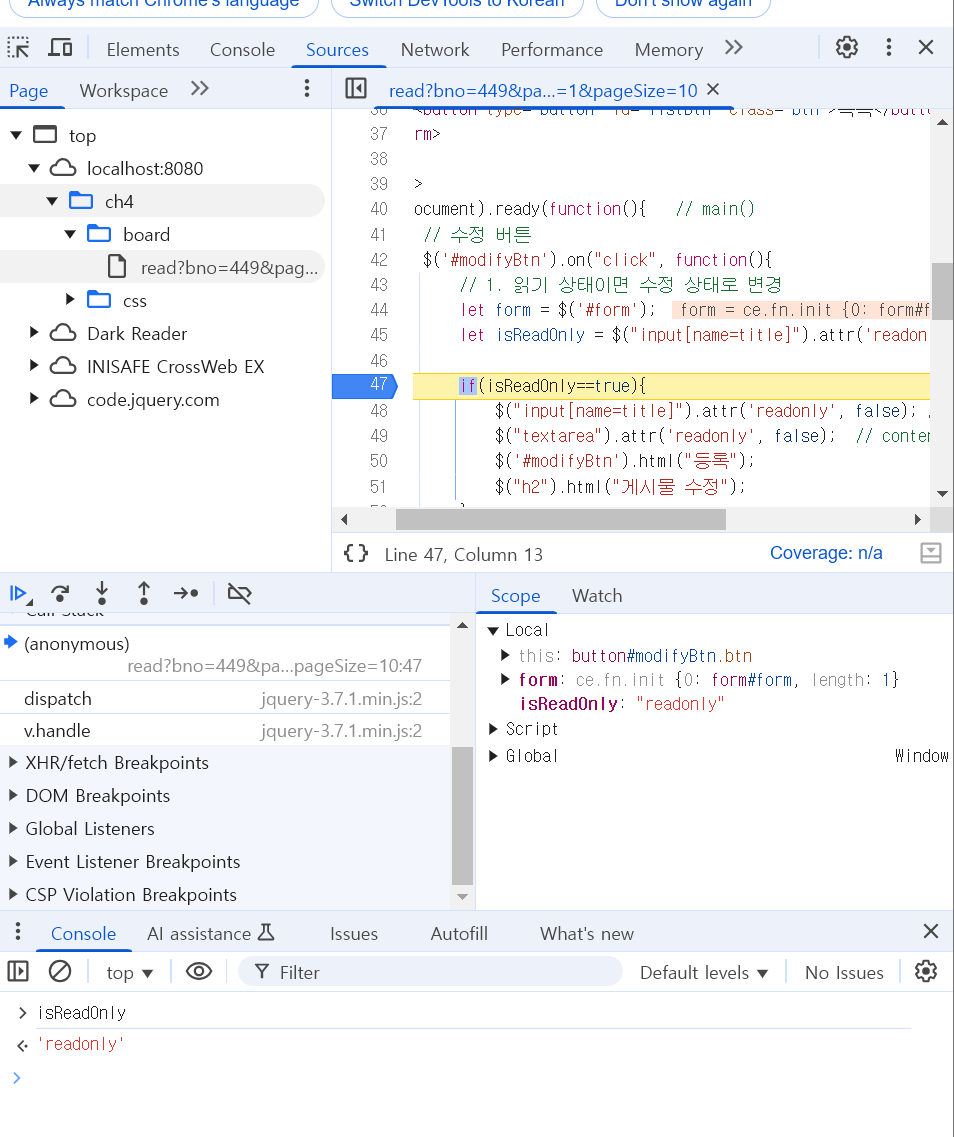Expand the code.jquery.com node
Image resolution: width=954 pixels, height=1137 pixels.
(33, 399)
